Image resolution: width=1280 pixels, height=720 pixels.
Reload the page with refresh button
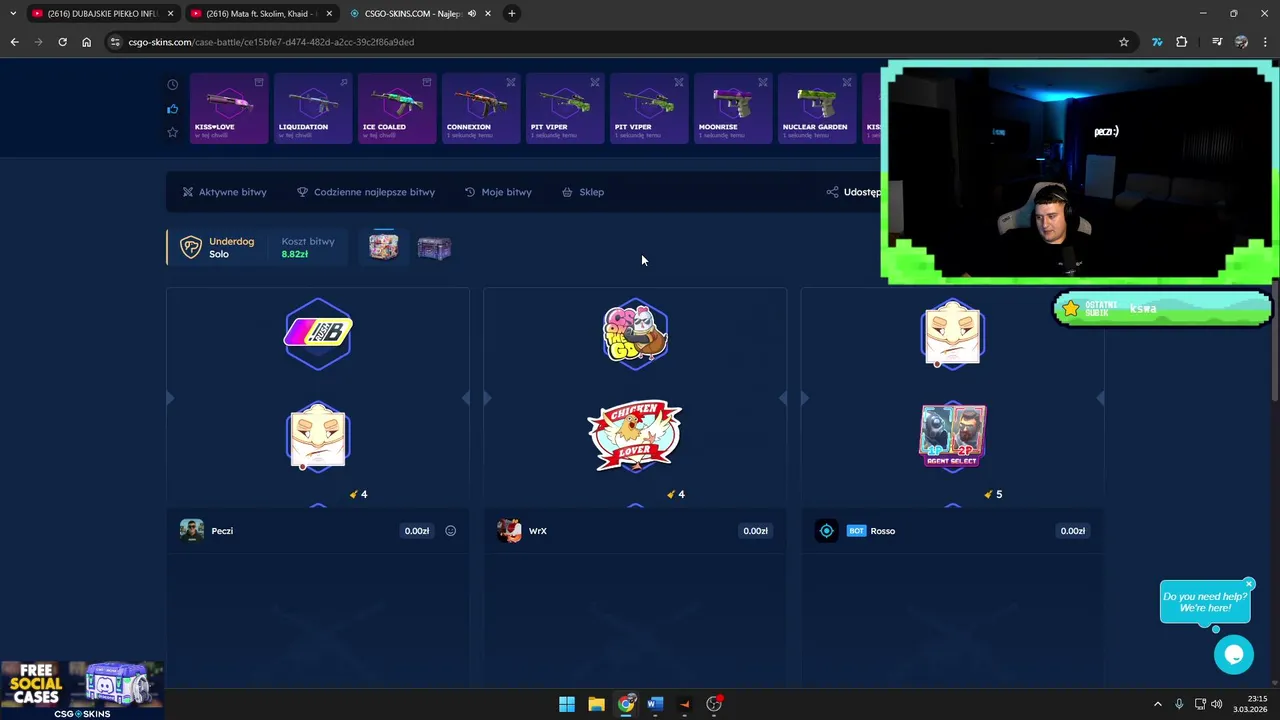coord(62,42)
